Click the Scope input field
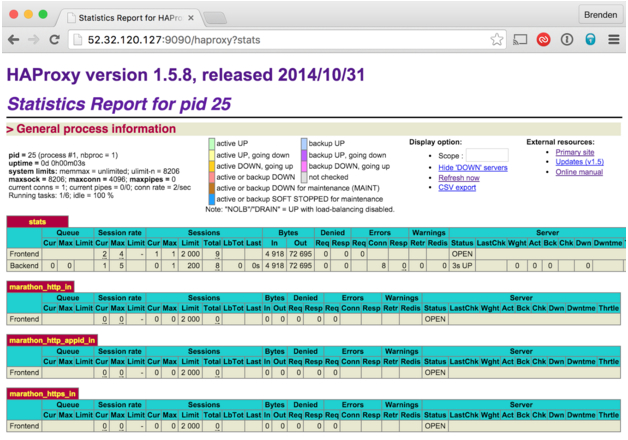 coord(487,155)
